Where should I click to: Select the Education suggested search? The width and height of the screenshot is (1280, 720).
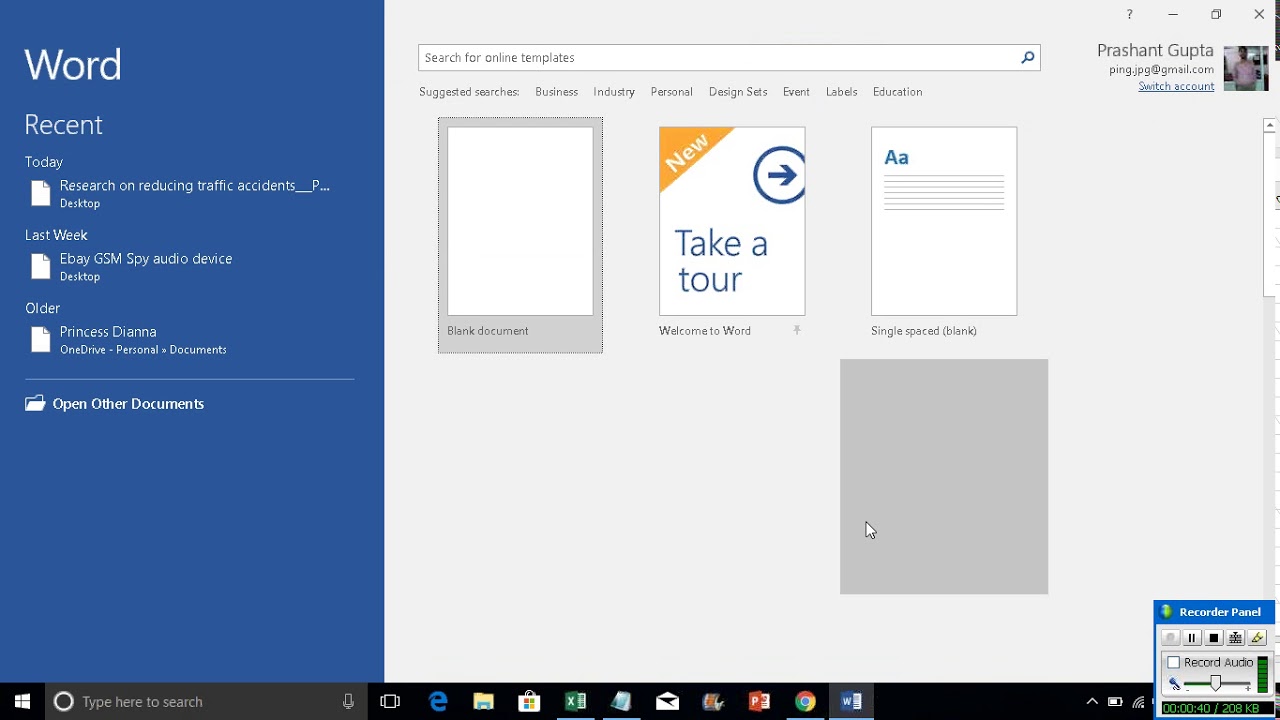tap(897, 92)
